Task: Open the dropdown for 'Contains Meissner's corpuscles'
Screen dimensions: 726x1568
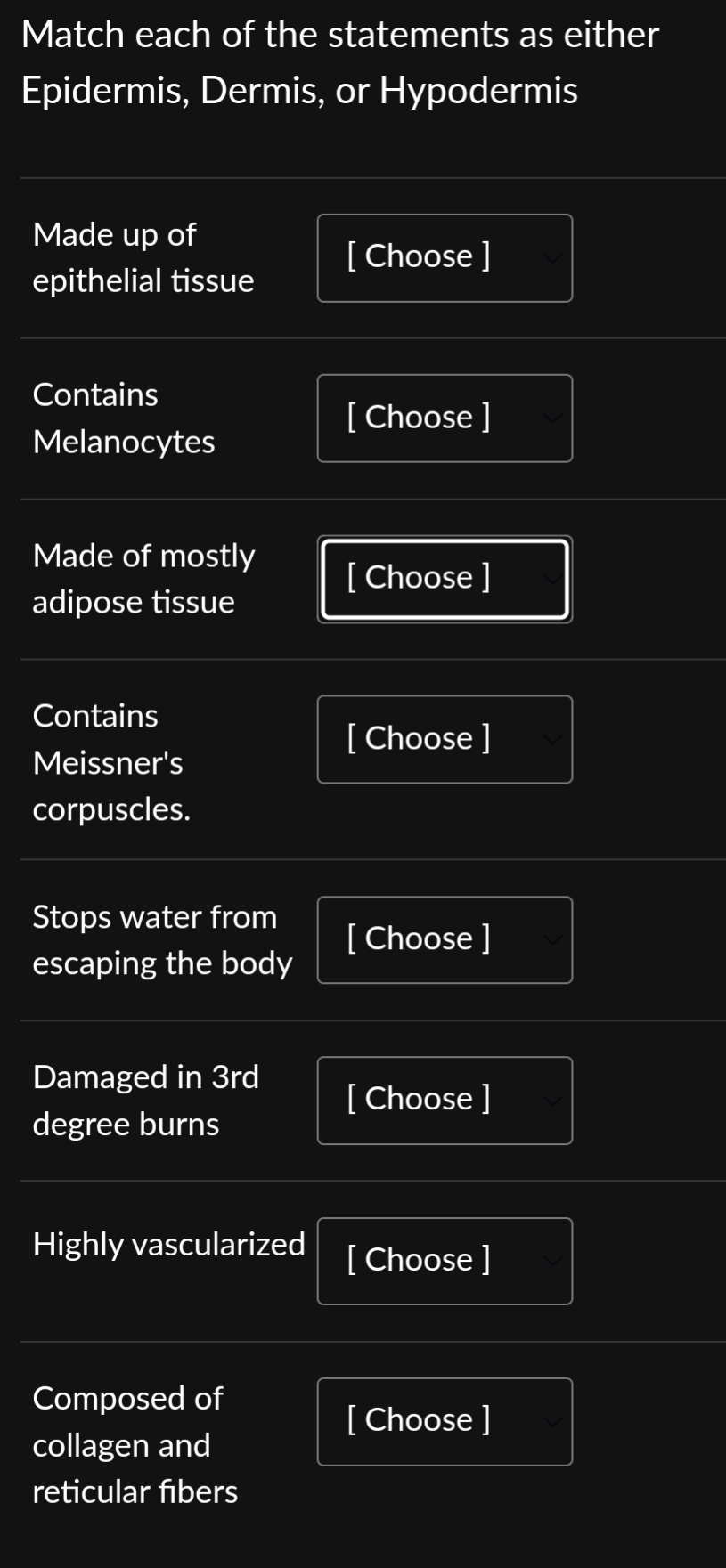Action: click(444, 739)
